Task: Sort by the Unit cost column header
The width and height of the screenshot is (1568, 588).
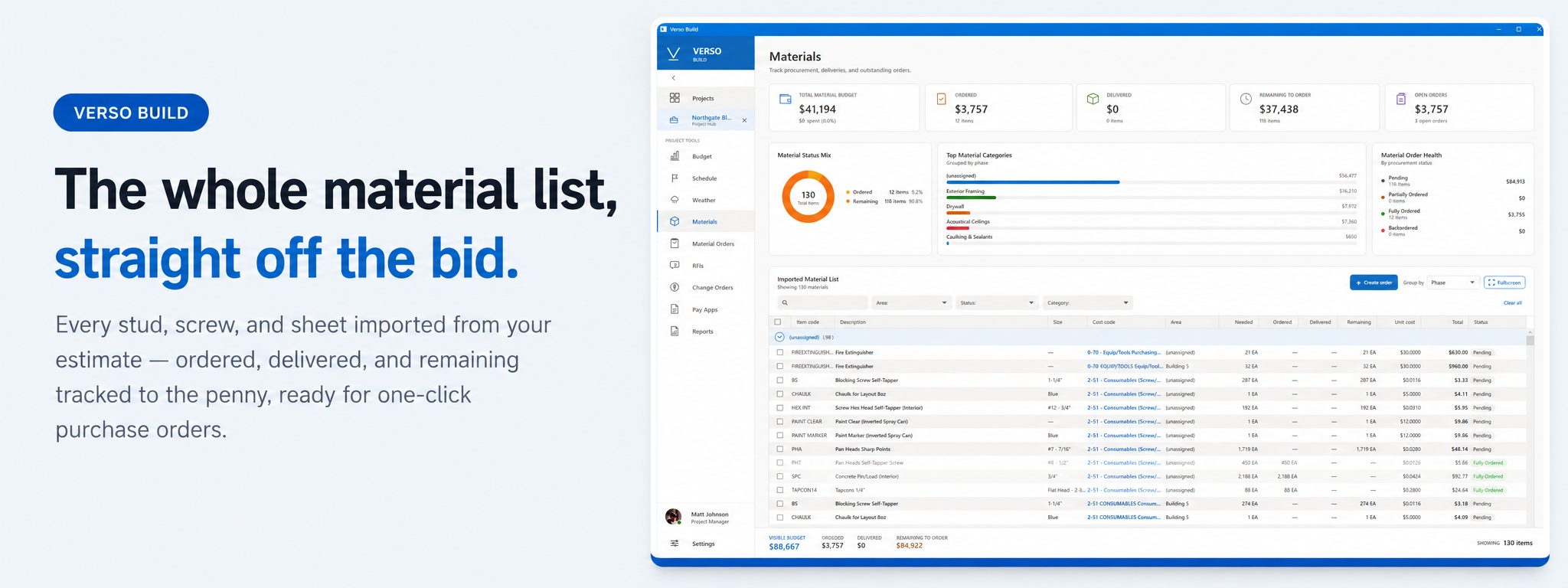Action: (1405, 322)
